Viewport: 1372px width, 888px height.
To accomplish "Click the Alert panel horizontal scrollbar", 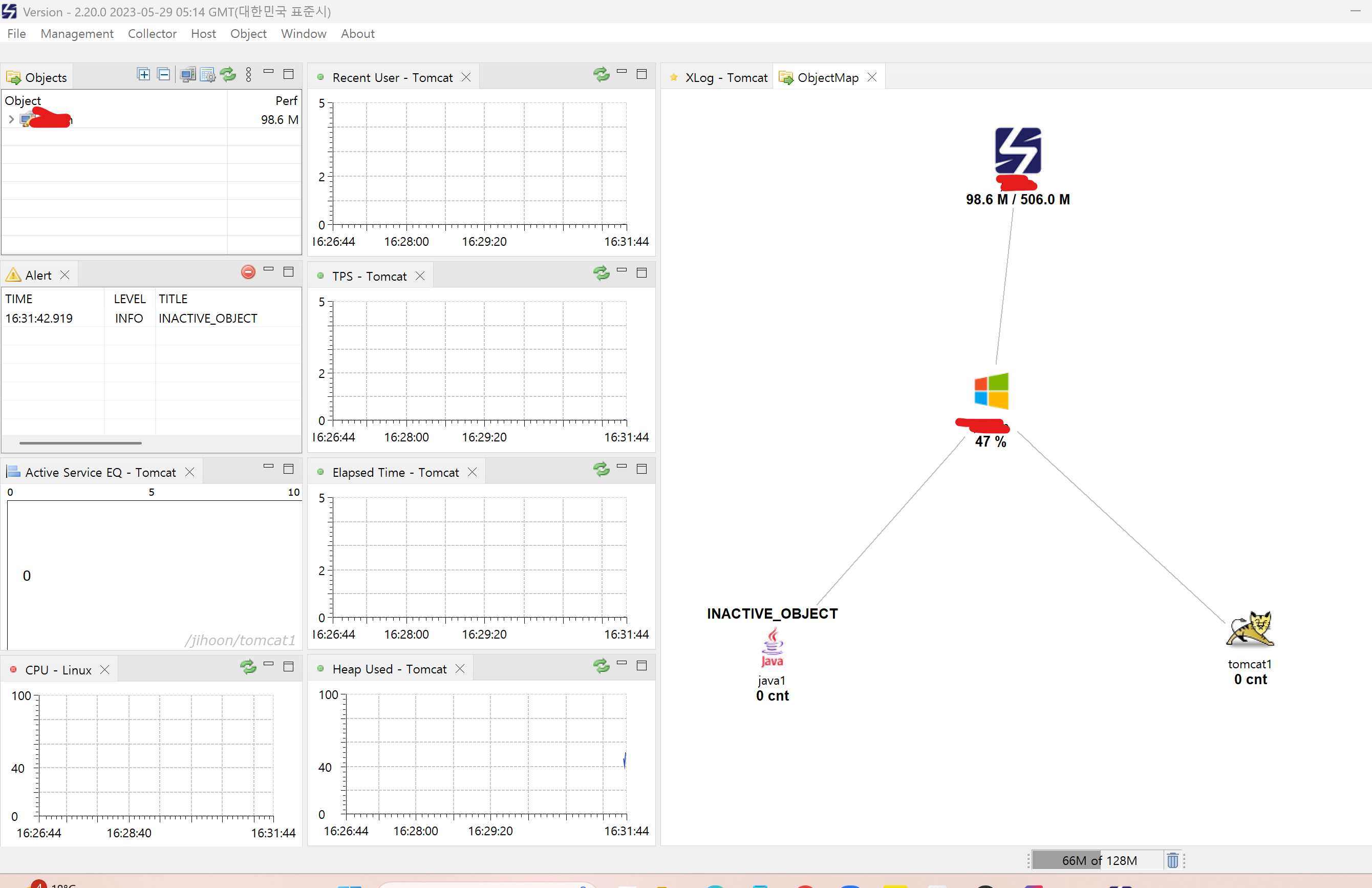I will click(80, 443).
